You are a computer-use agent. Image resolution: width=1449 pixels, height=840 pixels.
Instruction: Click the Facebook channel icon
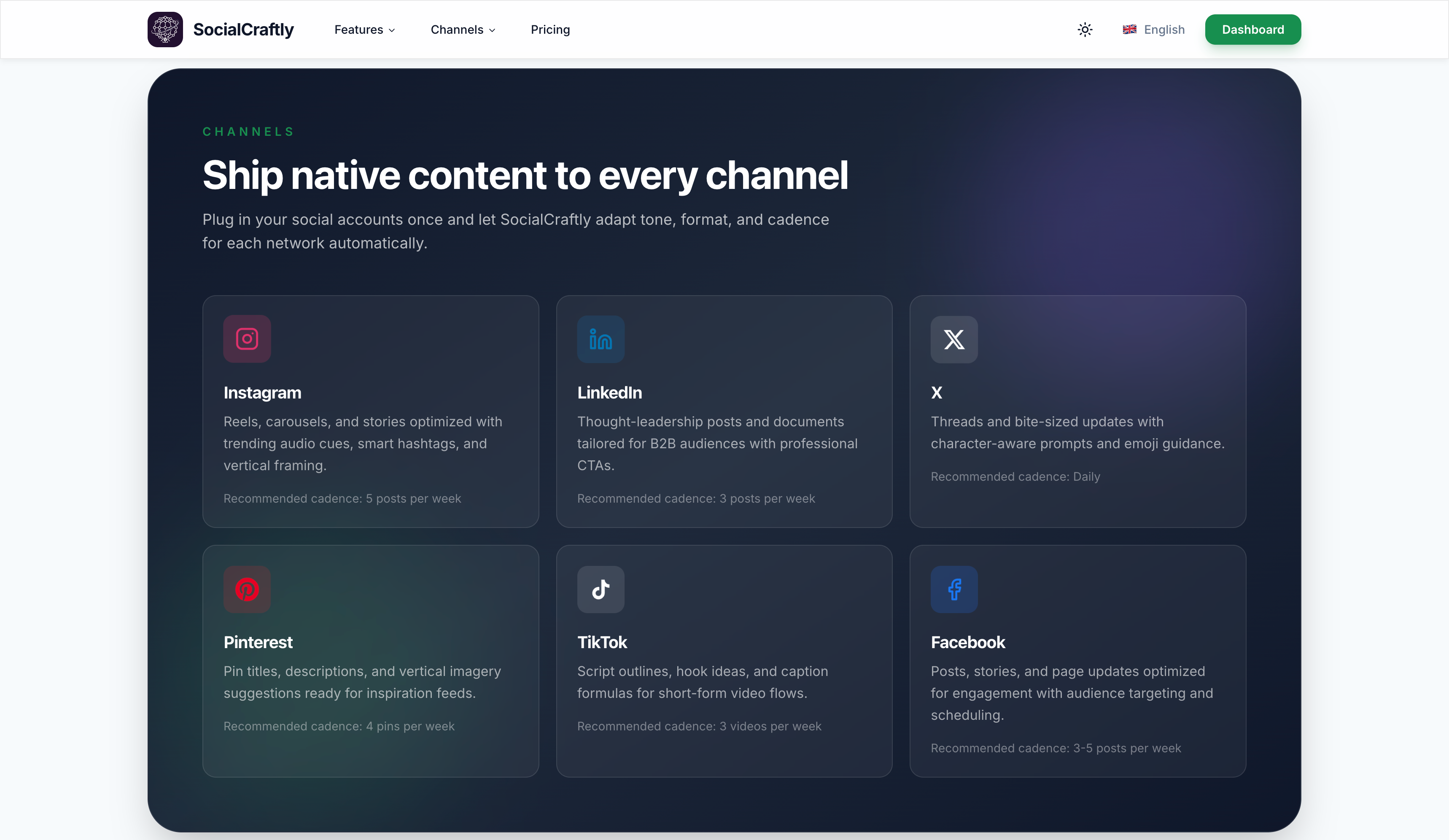954,589
